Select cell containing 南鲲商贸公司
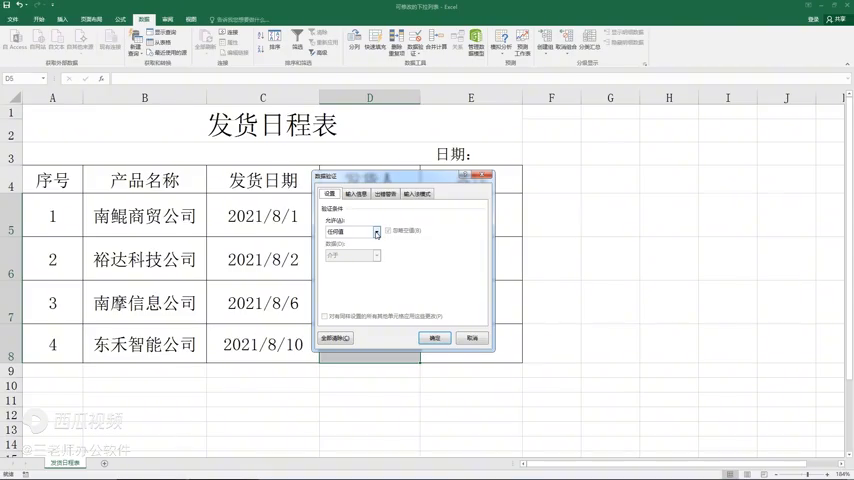 (x=144, y=215)
